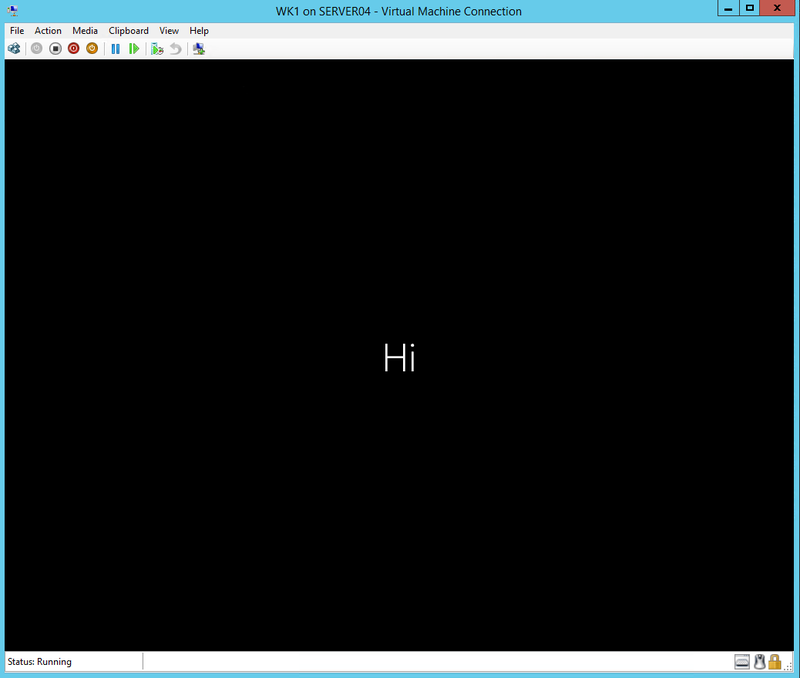Screen dimensions: 800x678
Task: Open the Clipboard menu
Action: click(128, 30)
